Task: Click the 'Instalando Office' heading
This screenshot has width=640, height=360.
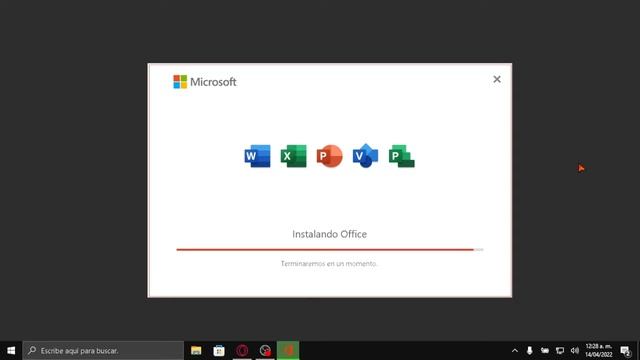Action: click(329, 234)
